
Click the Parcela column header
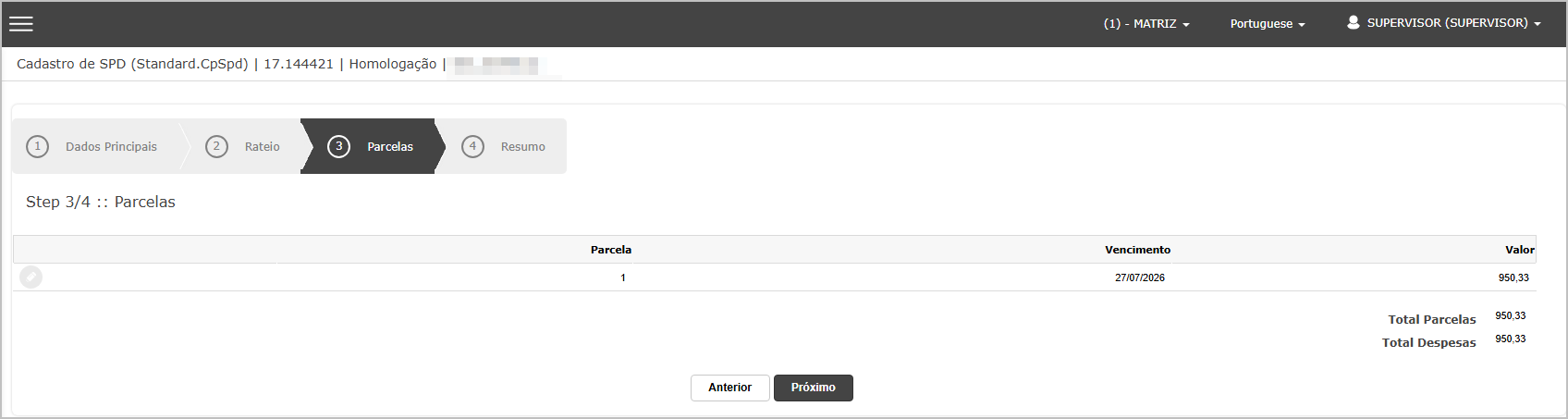611,250
